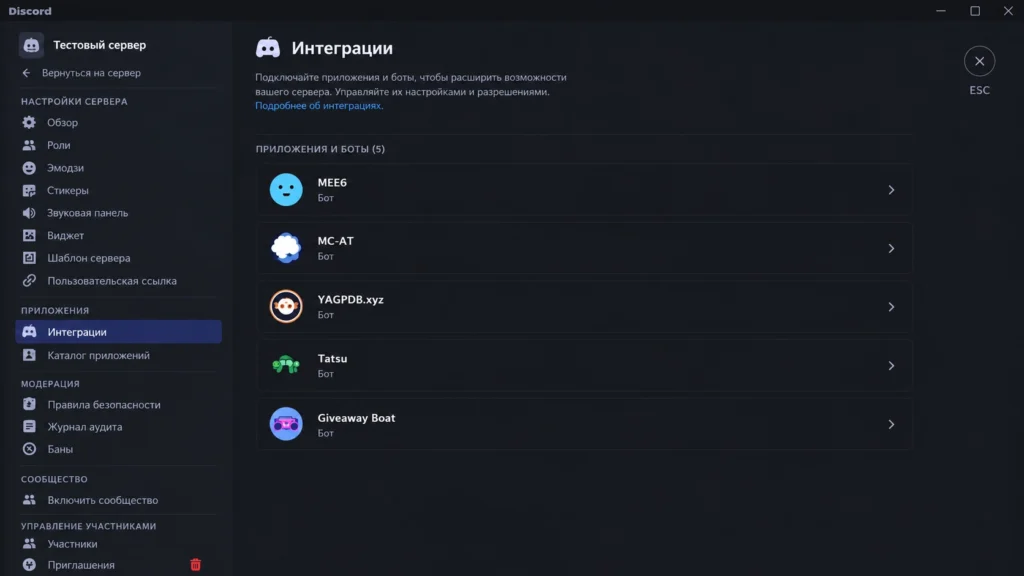Click the Tatsu bot name text
This screenshot has height=576, width=1024.
(332, 359)
